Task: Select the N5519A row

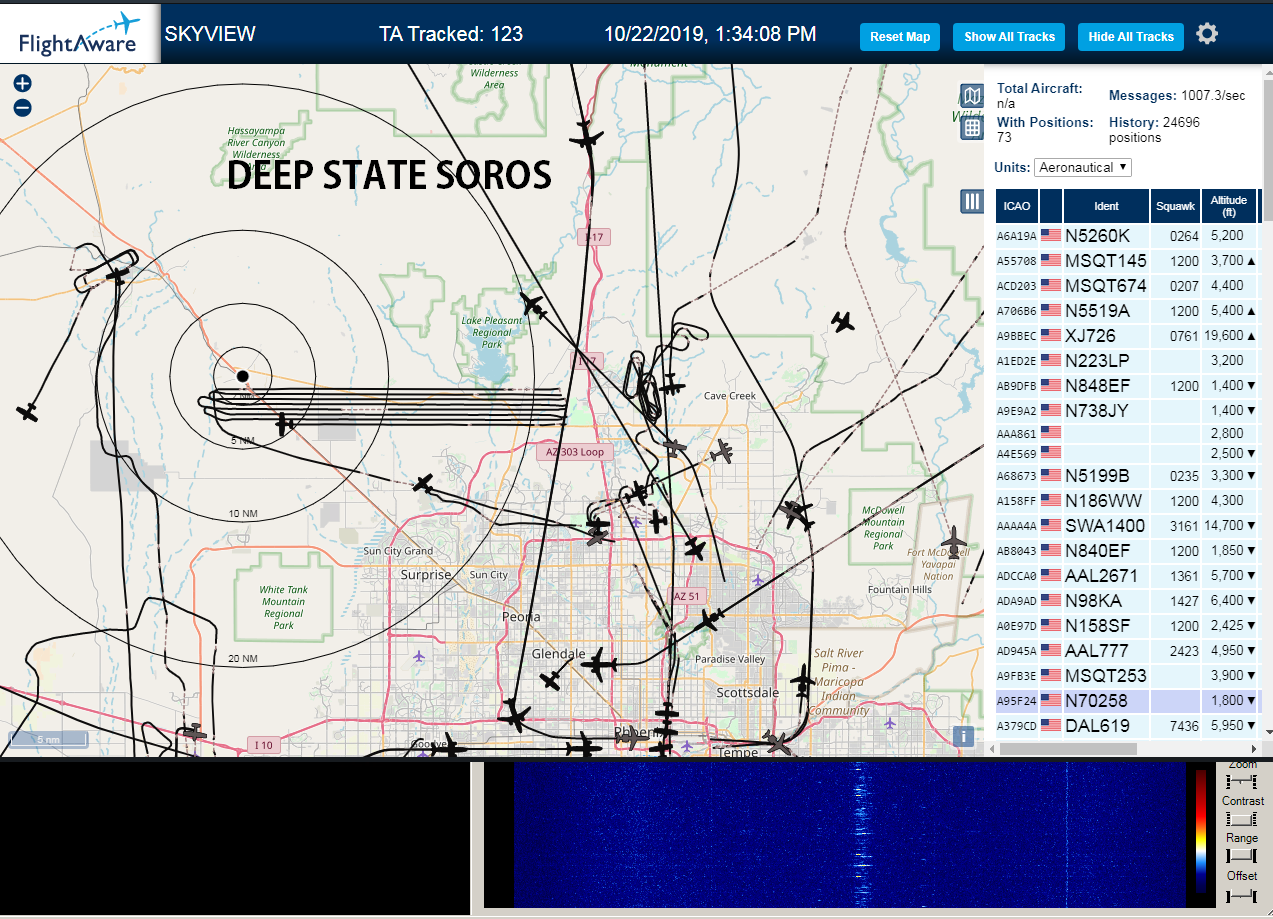Action: pyautogui.click(x=1127, y=310)
